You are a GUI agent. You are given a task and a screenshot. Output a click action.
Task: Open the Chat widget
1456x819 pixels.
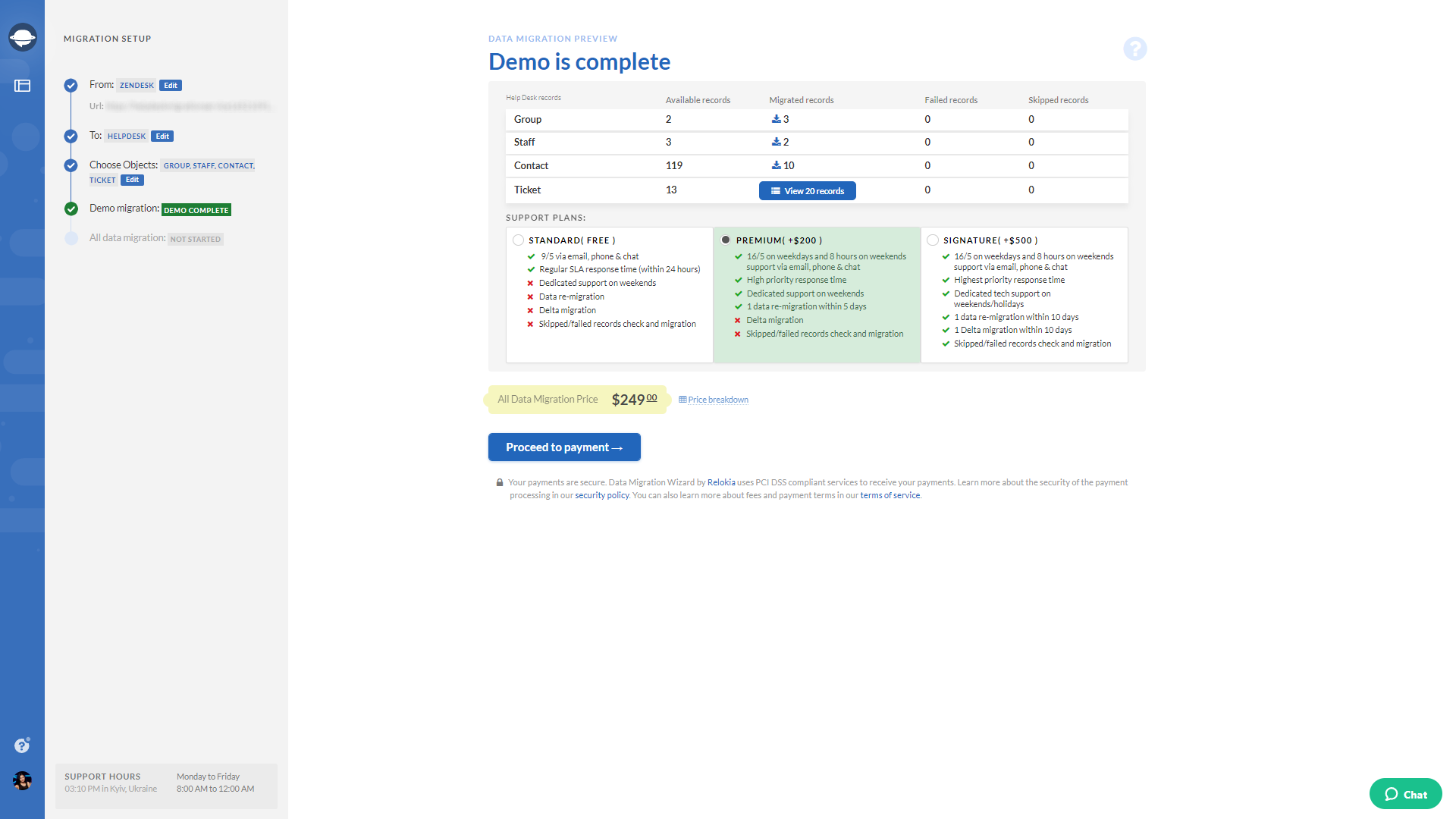[x=1405, y=794]
